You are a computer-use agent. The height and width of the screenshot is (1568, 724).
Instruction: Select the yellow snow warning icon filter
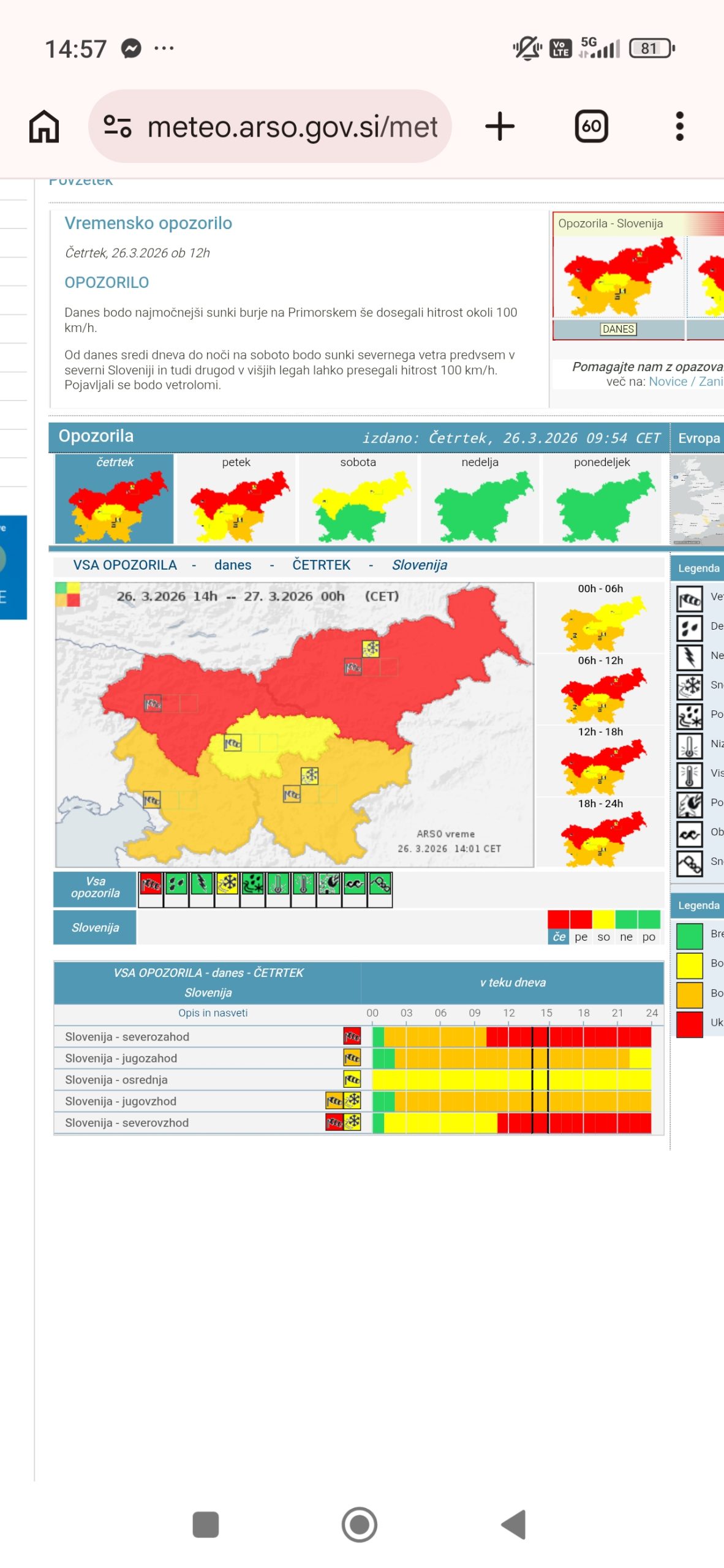tap(227, 883)
